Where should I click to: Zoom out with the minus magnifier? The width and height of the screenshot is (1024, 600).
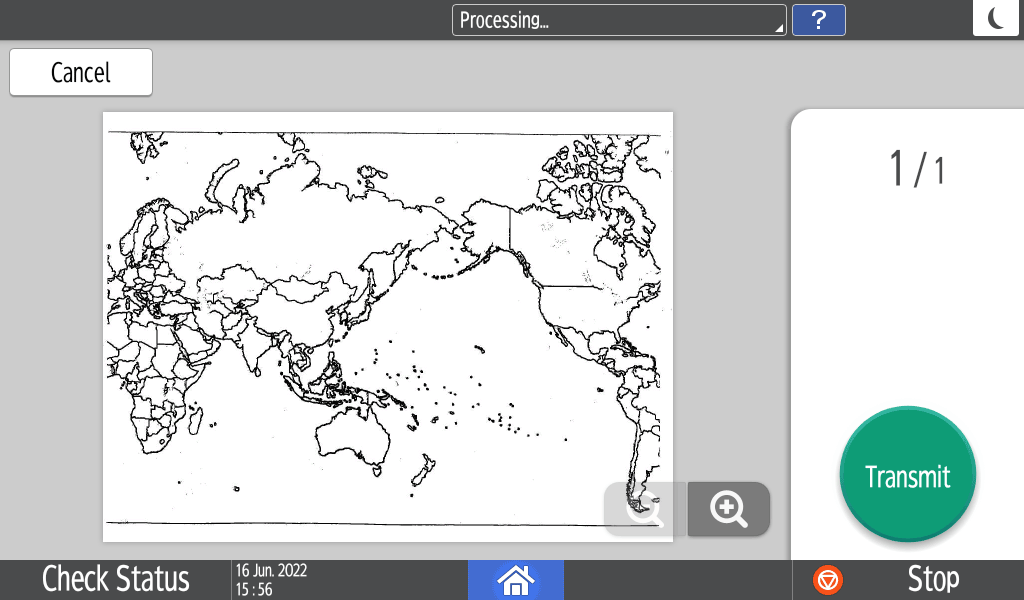click(645, 510)
